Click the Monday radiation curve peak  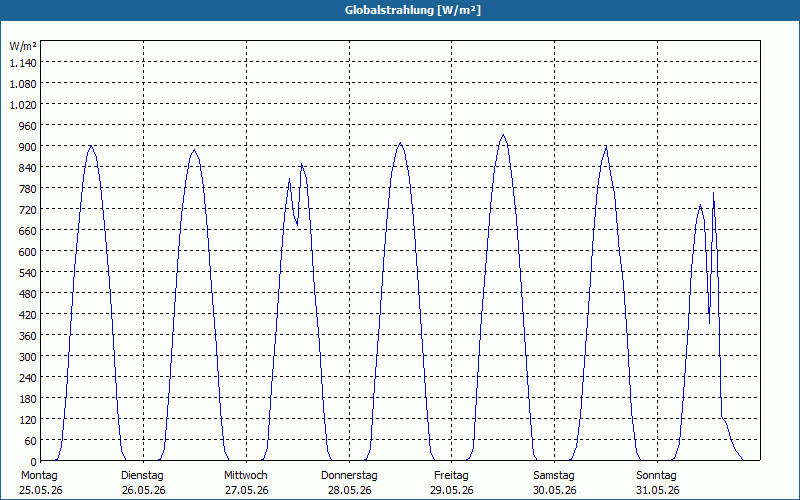[x=91, y=145]
